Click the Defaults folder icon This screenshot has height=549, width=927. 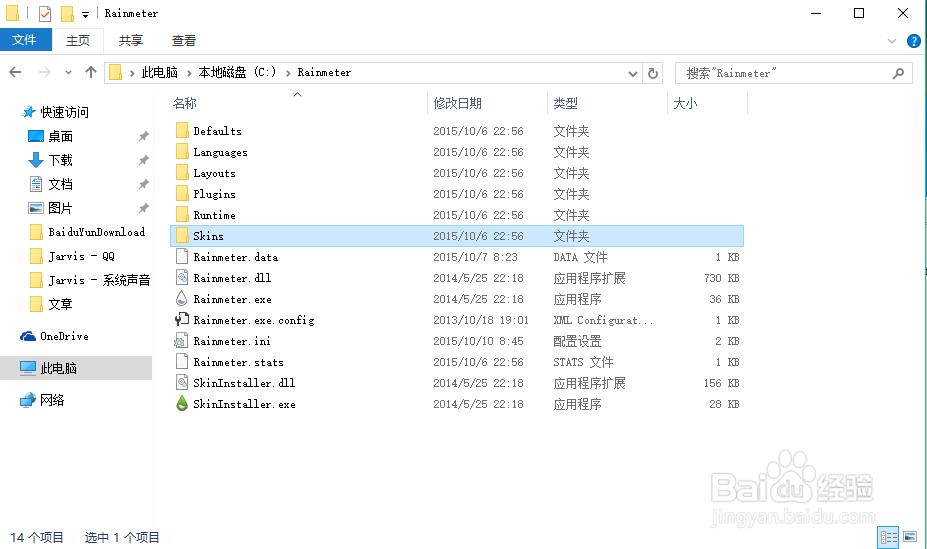tap(182, 131)
